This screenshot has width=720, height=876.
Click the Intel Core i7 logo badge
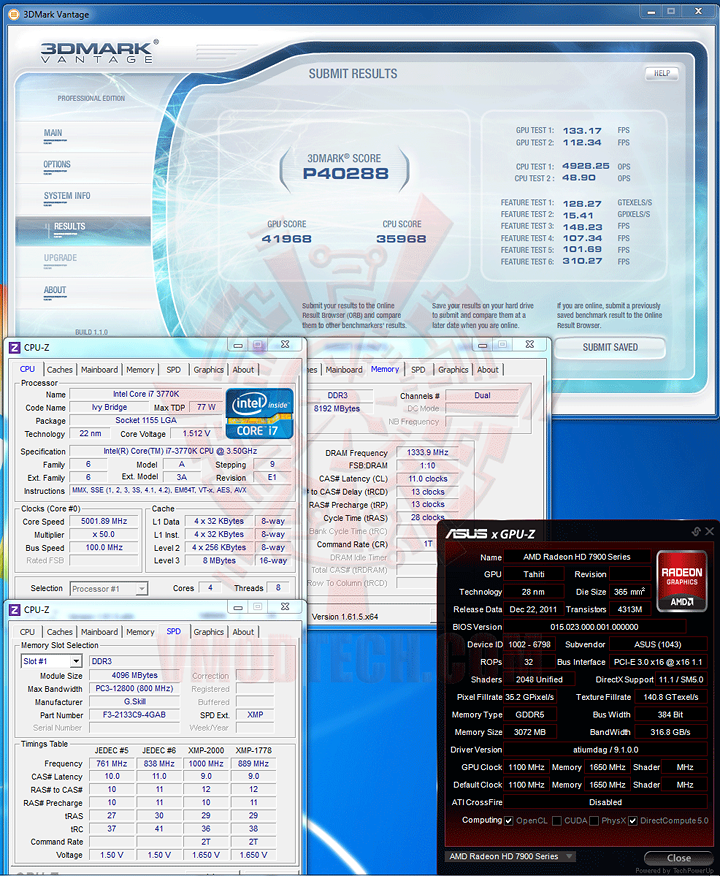tap(260, 414)
